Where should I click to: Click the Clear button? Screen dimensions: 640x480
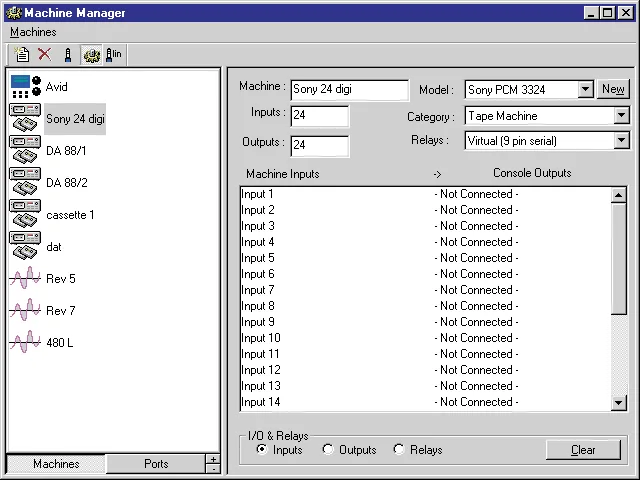pos(583,450)
